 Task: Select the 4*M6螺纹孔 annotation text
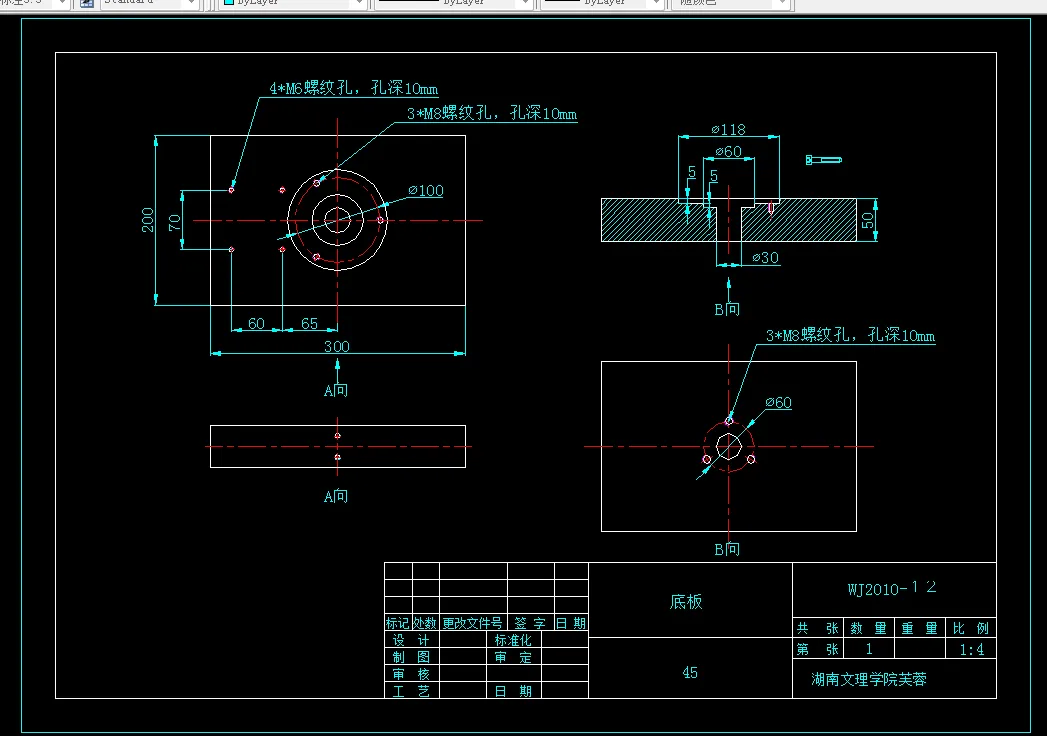pos(353,88)
